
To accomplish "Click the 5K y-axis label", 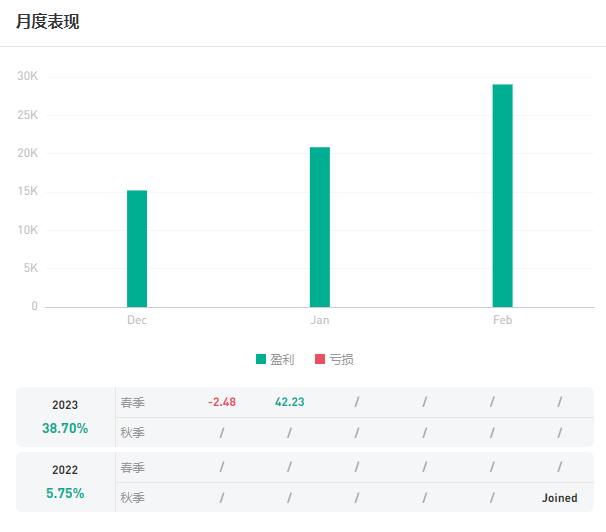I will [31, 268].
